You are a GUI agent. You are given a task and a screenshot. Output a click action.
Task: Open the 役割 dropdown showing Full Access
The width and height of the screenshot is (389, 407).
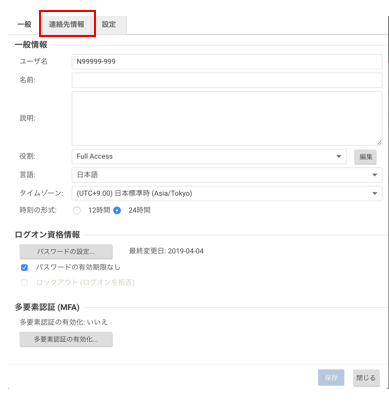point(209,156)
